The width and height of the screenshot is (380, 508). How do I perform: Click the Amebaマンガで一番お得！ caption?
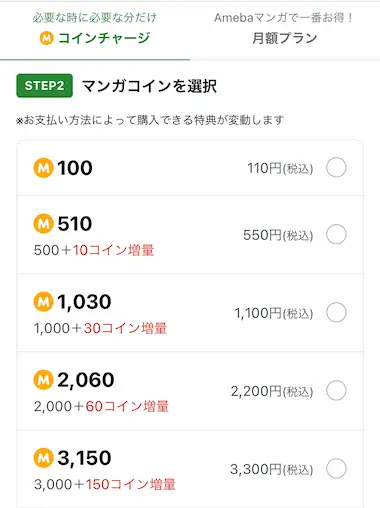(x=284, y=18)
